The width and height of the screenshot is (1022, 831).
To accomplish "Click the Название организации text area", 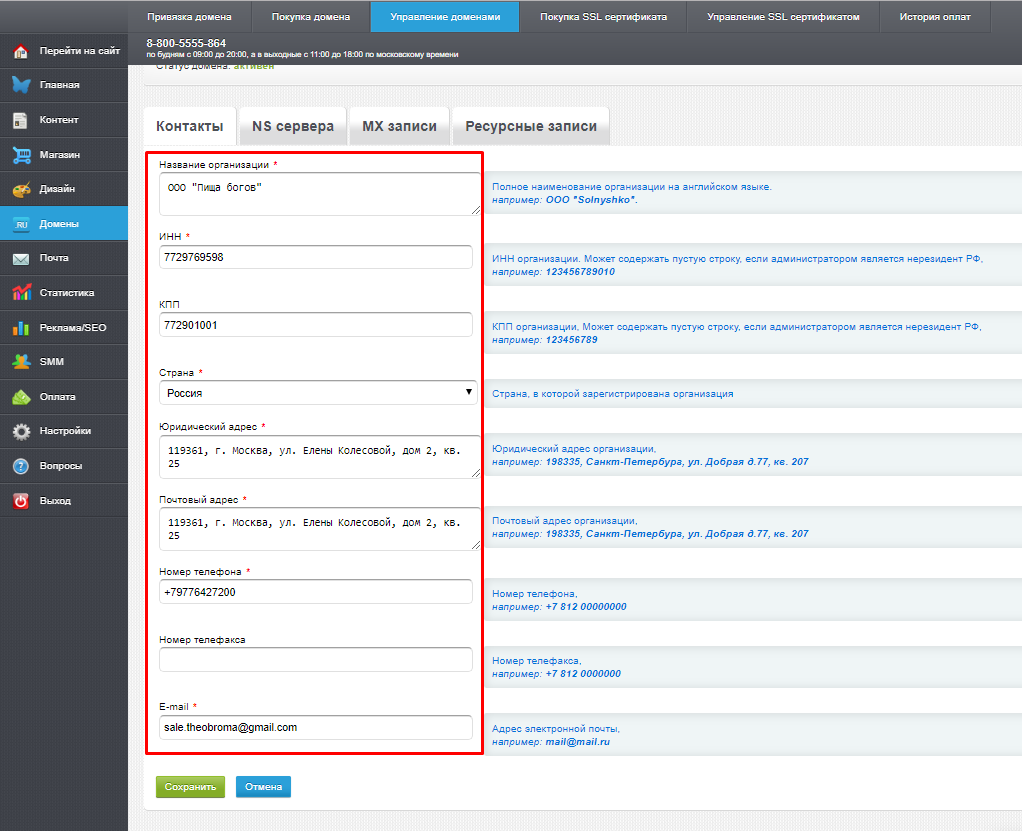I will (x=319, y=194).
